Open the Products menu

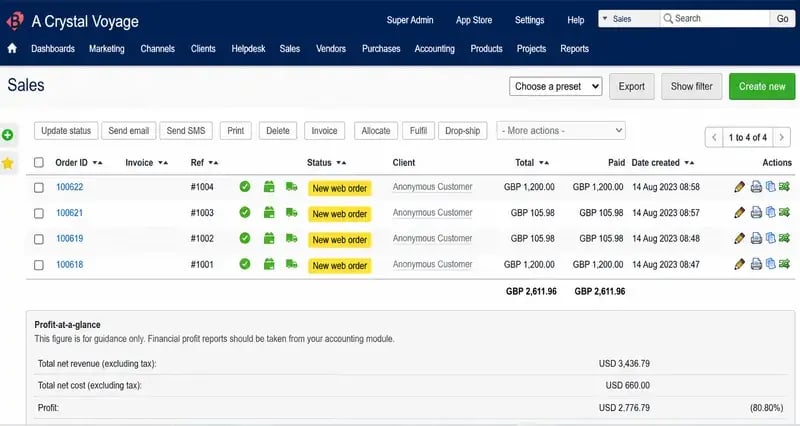coord(486,48)
